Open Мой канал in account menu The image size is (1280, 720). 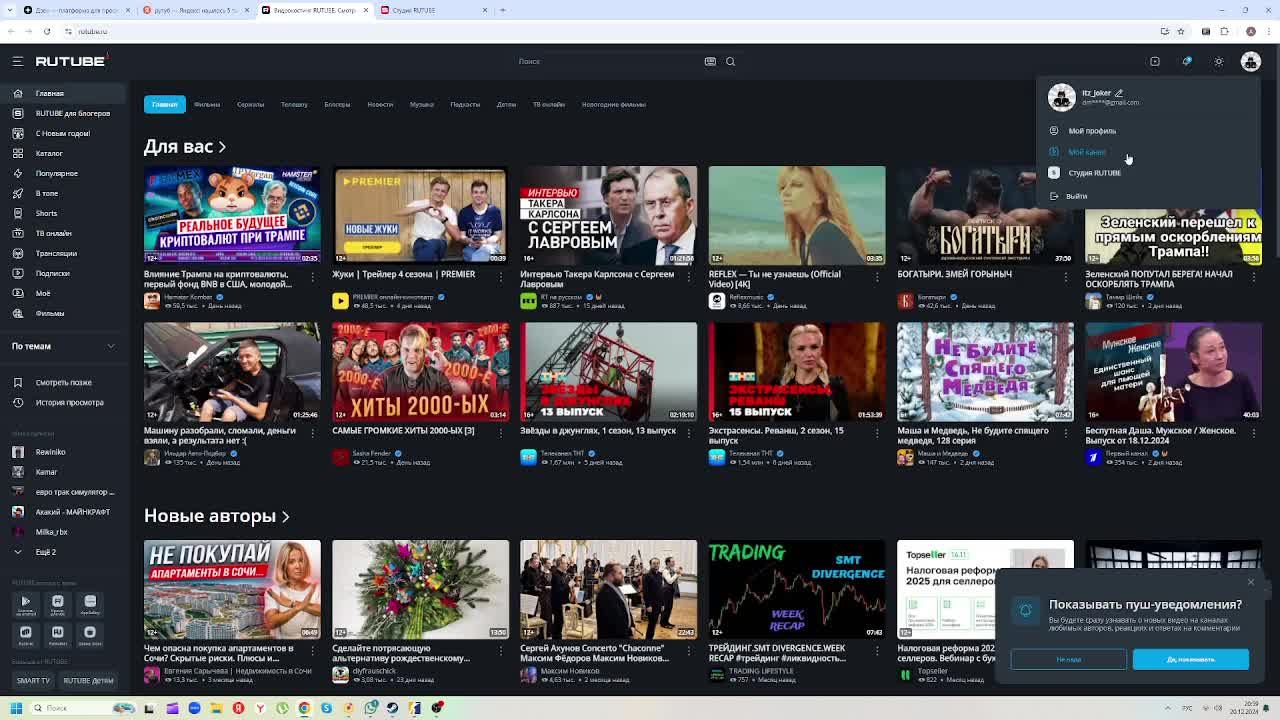(x=1086, y=152)
